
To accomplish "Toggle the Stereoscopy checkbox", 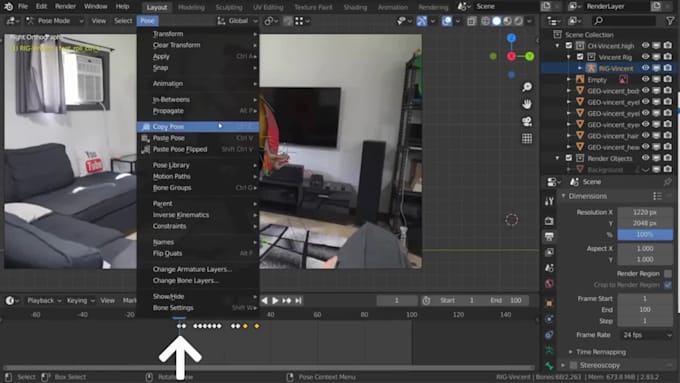I will (574, 365).
